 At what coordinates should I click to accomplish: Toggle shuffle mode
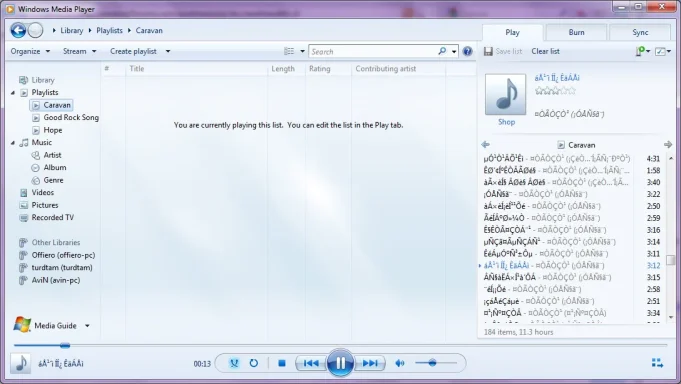(x=234, y=363)
